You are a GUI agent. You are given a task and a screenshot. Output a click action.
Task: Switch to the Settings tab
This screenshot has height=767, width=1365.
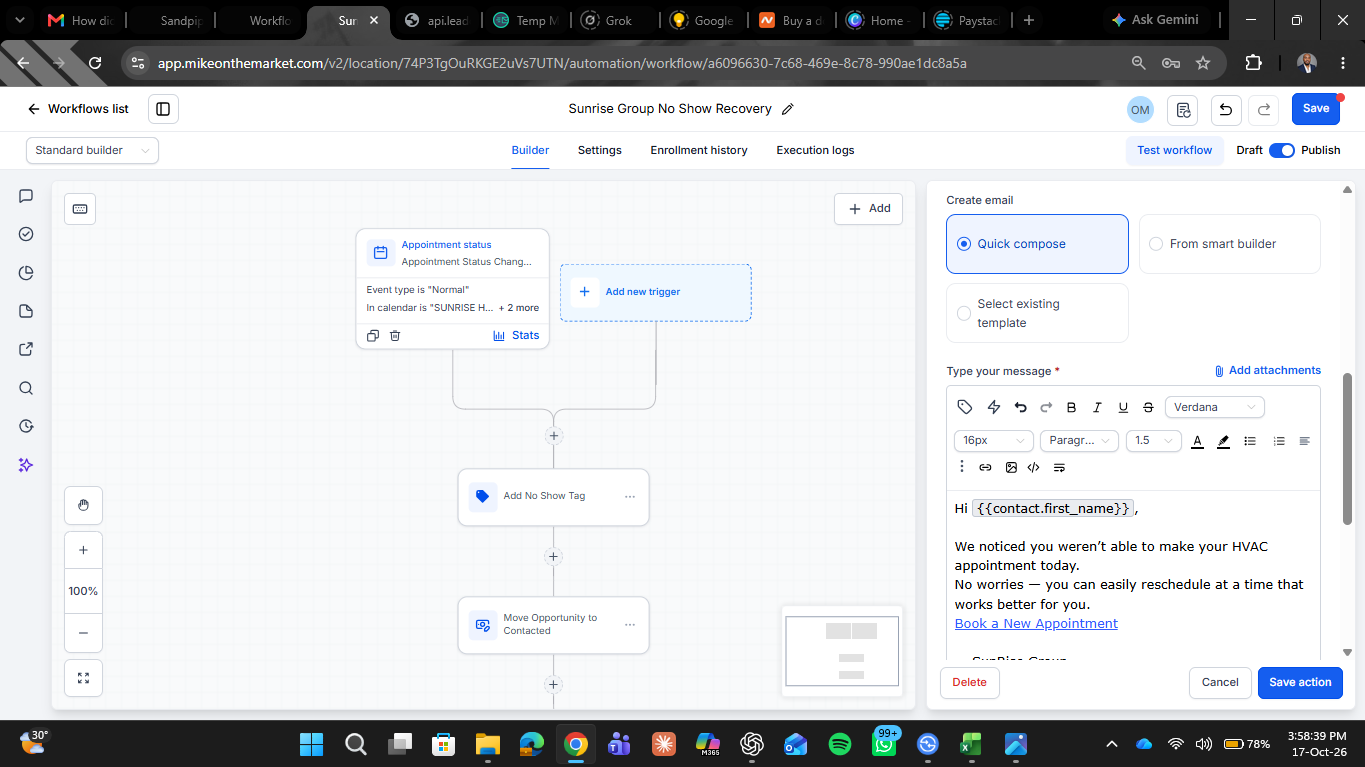(x=600, y=150)
